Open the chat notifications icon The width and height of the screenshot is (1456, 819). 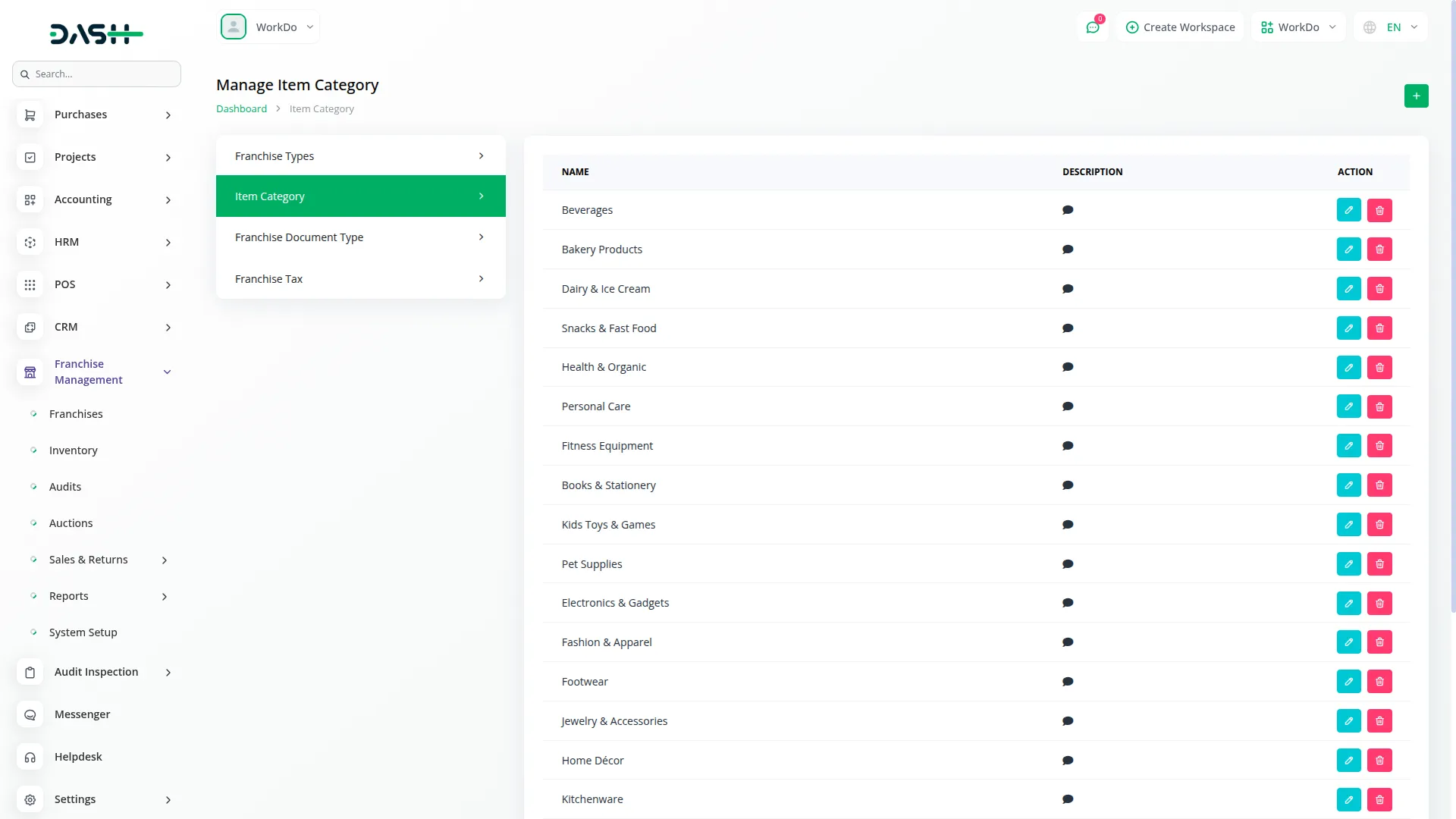tap(1093, 27)
